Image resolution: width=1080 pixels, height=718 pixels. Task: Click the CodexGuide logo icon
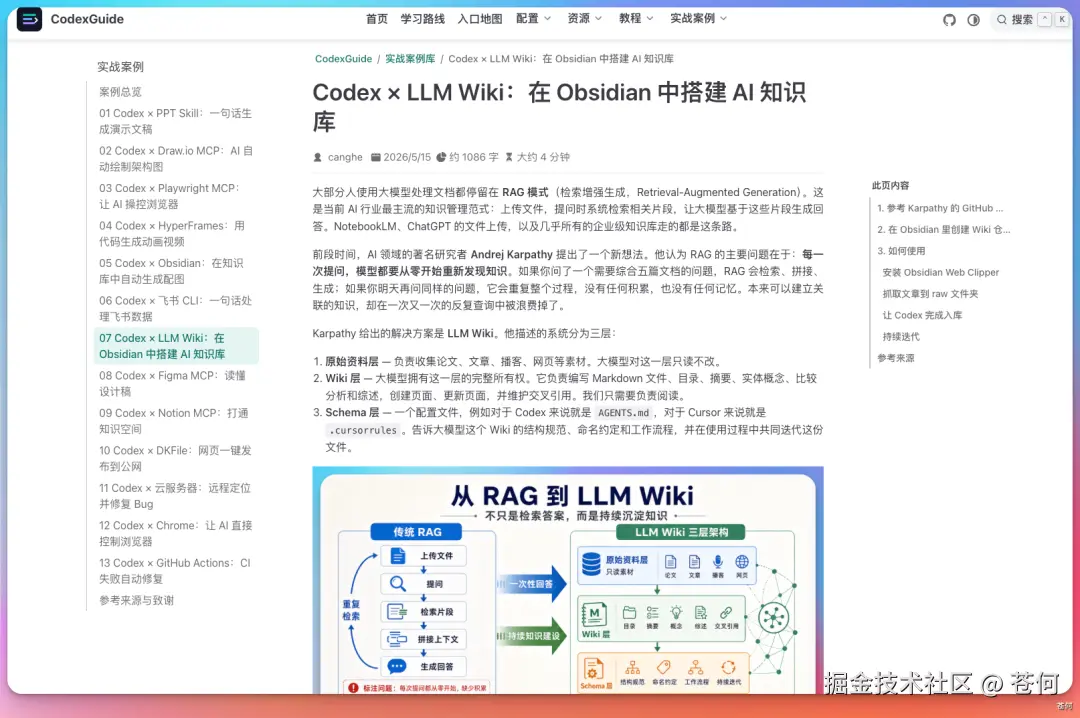click(x=29, y=19)
